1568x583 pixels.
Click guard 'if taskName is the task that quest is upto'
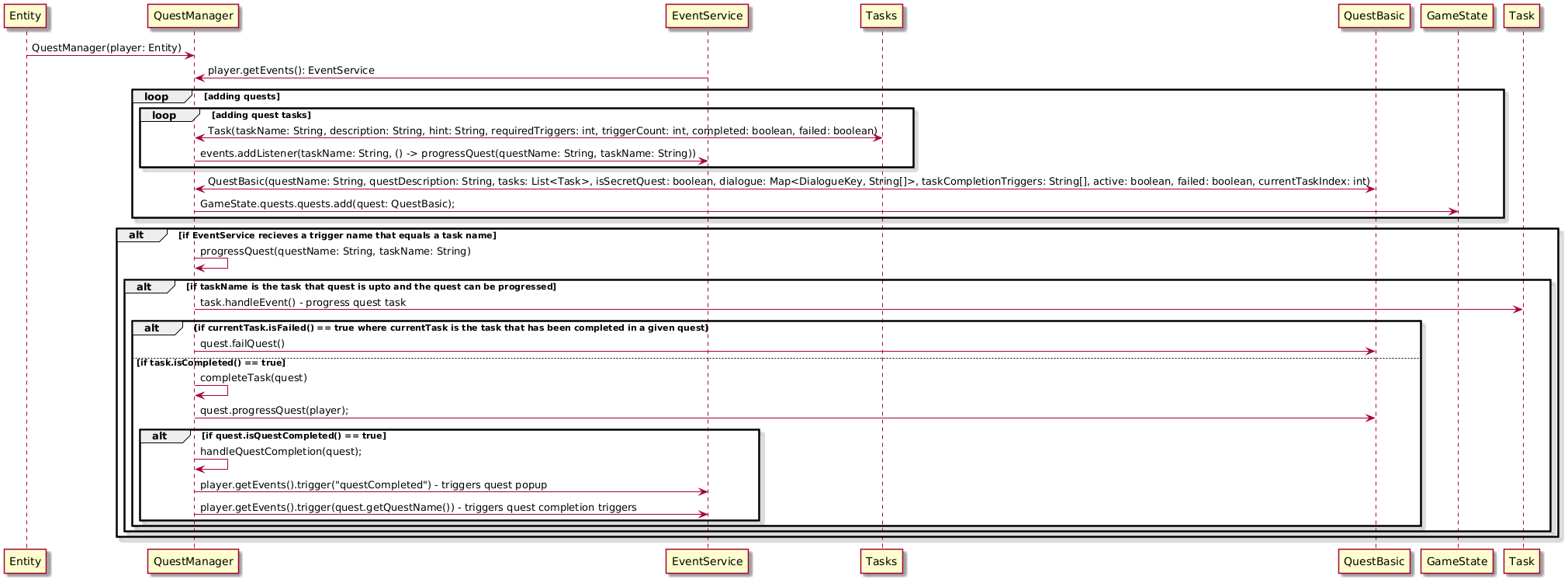tap(371, 286)
